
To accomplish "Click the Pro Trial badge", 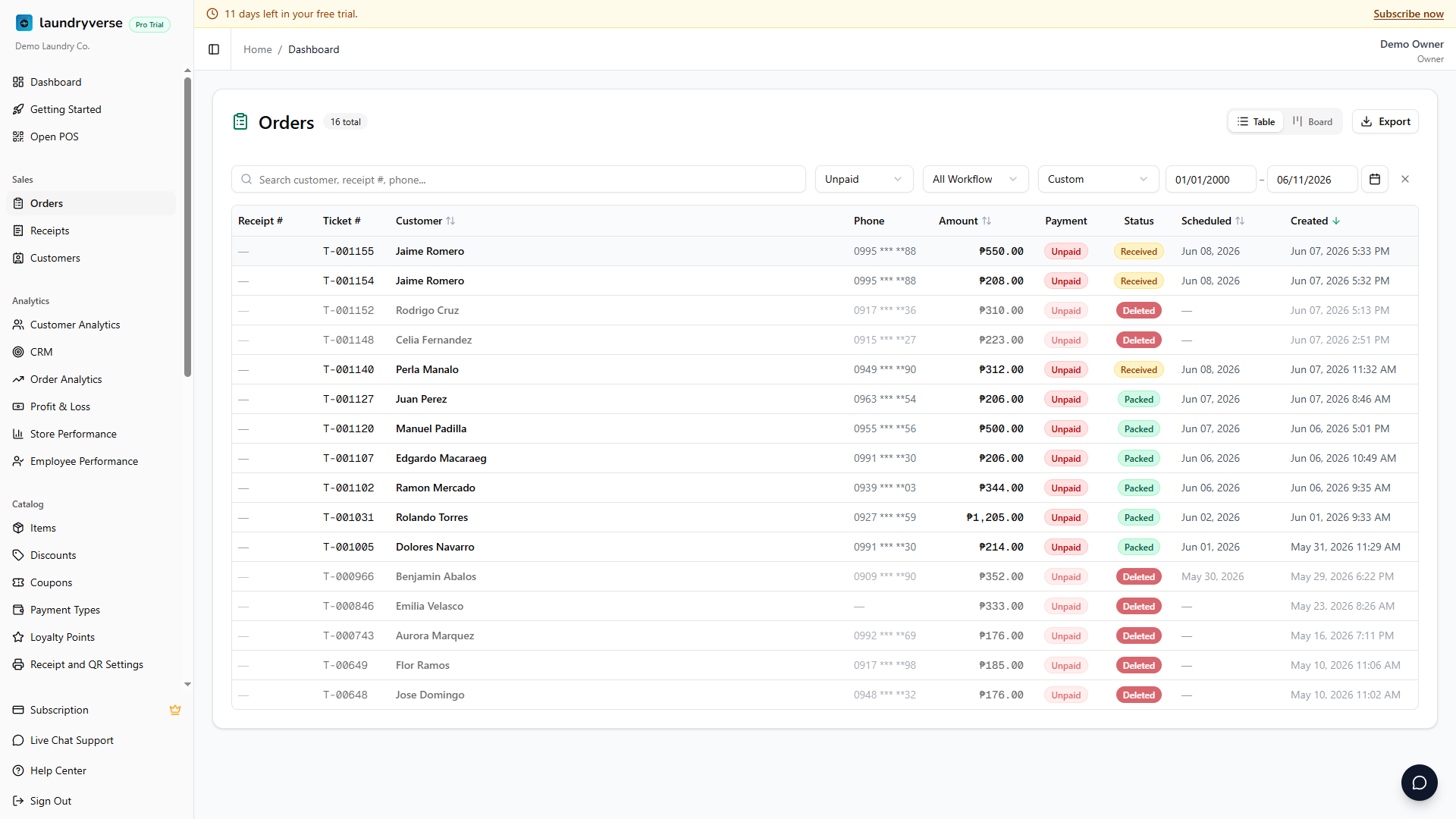I will click(149, 24).
